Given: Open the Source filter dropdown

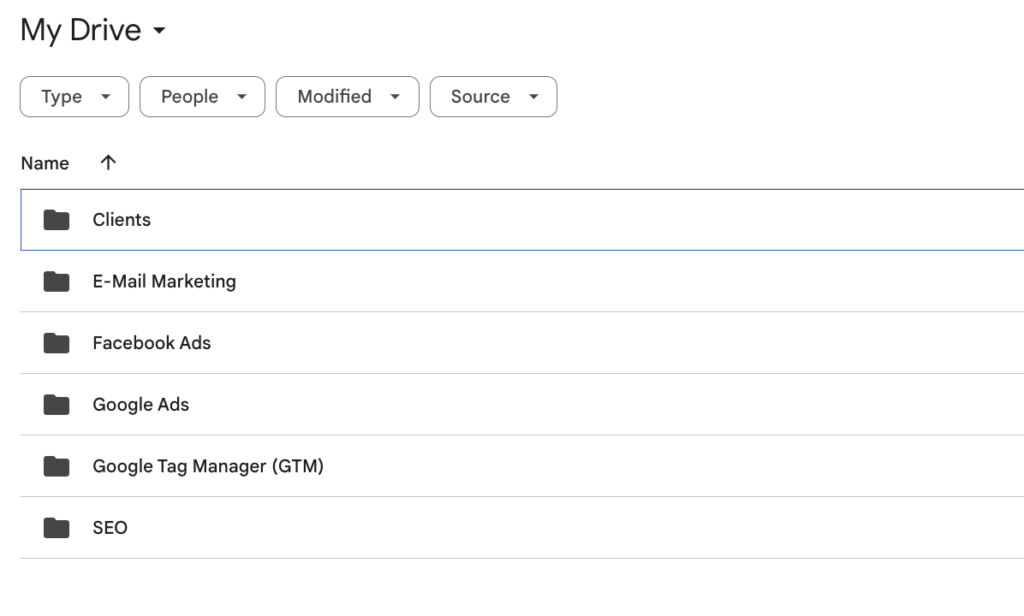Looking at the screenshot, I should (493, 97).
